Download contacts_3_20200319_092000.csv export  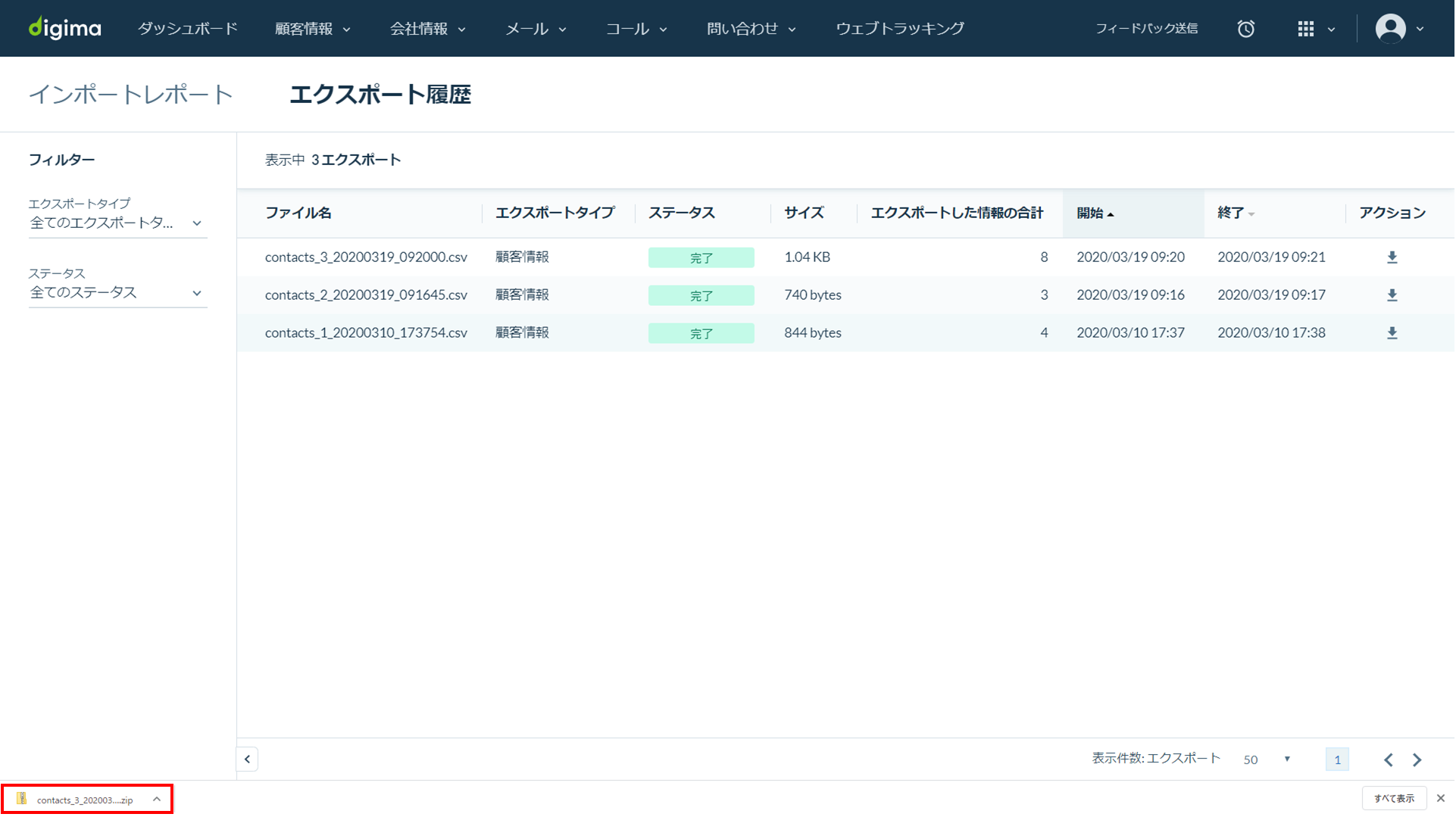1392,257
